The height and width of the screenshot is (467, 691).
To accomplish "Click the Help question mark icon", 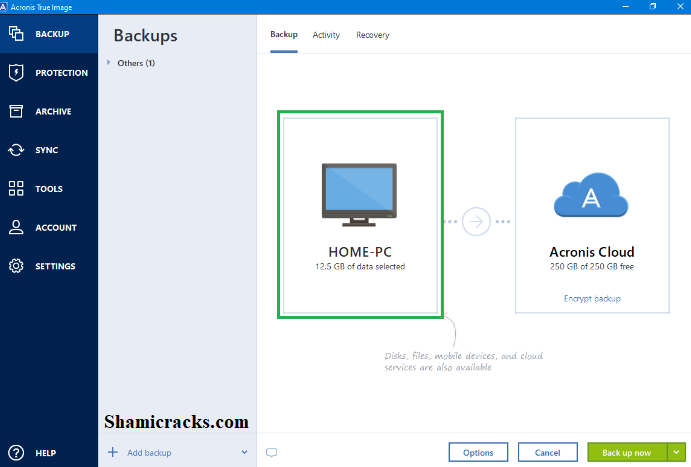I will tap(16, 453).
